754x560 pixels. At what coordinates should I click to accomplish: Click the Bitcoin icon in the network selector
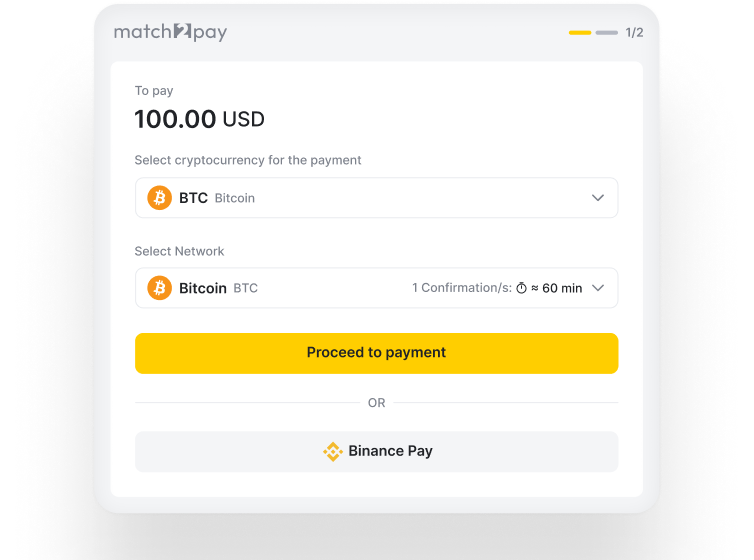(159, 288)
